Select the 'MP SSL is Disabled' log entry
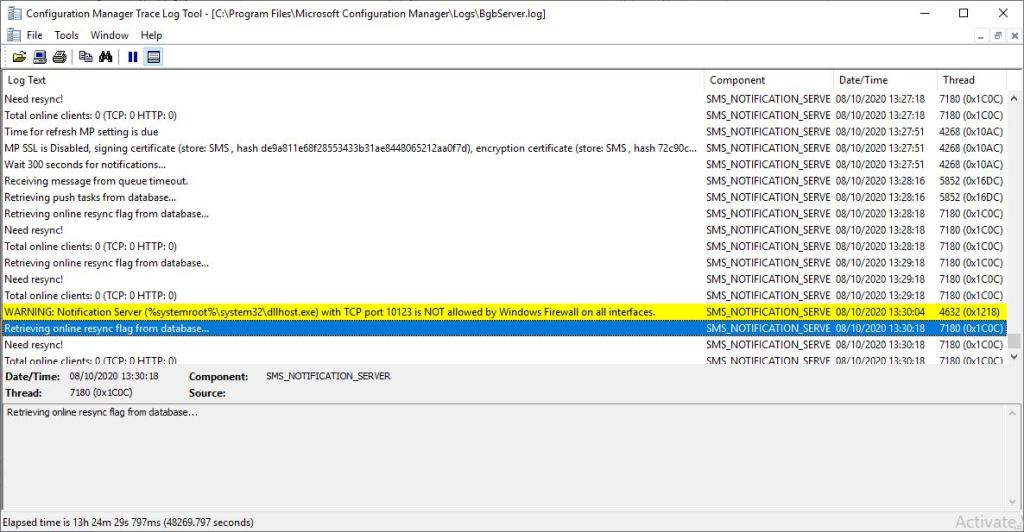Viewport: 1024px width, 532px height. tap(350, 148)
